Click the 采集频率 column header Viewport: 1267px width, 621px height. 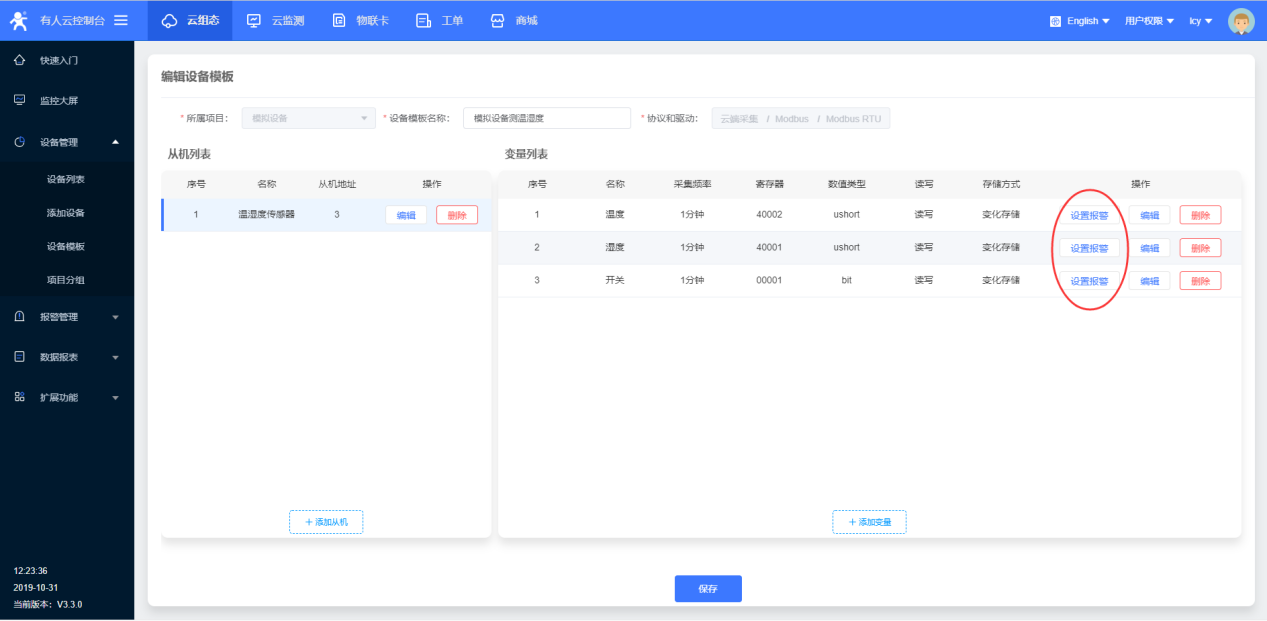tap(692, 184)
